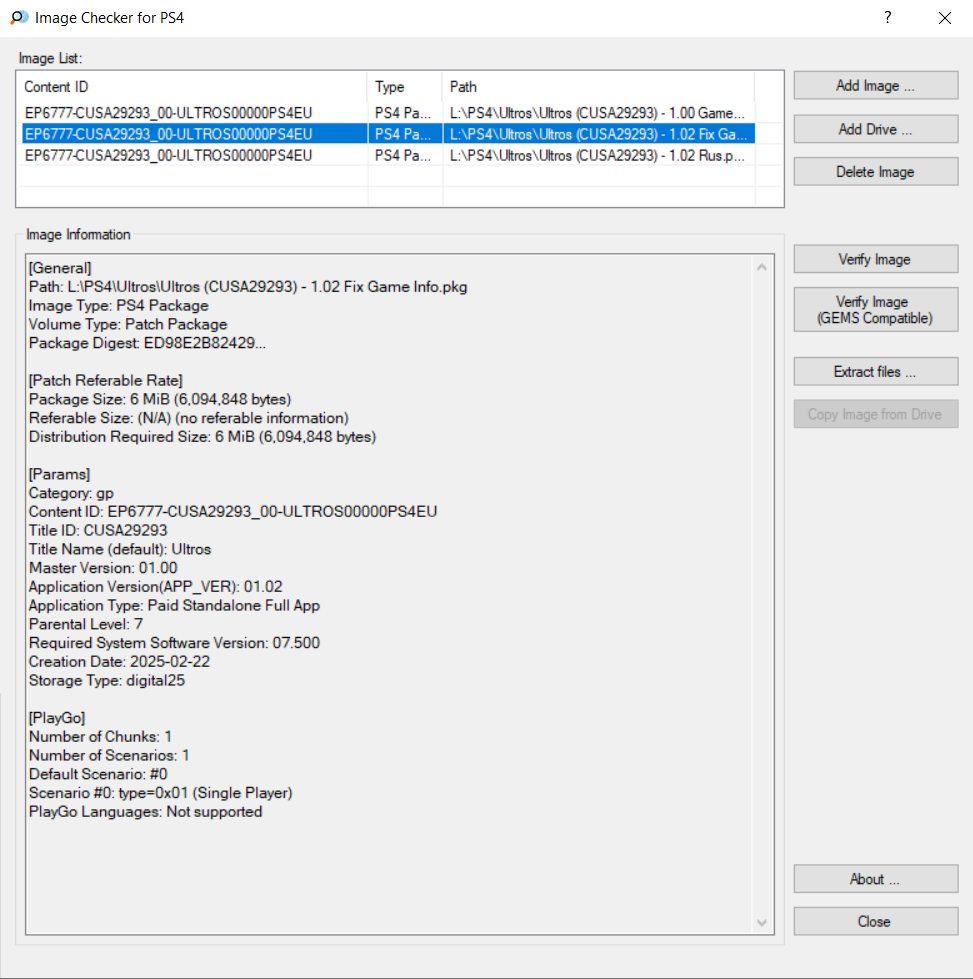
Task: Click the Package Digest line
Action: (x=147, y=343)
